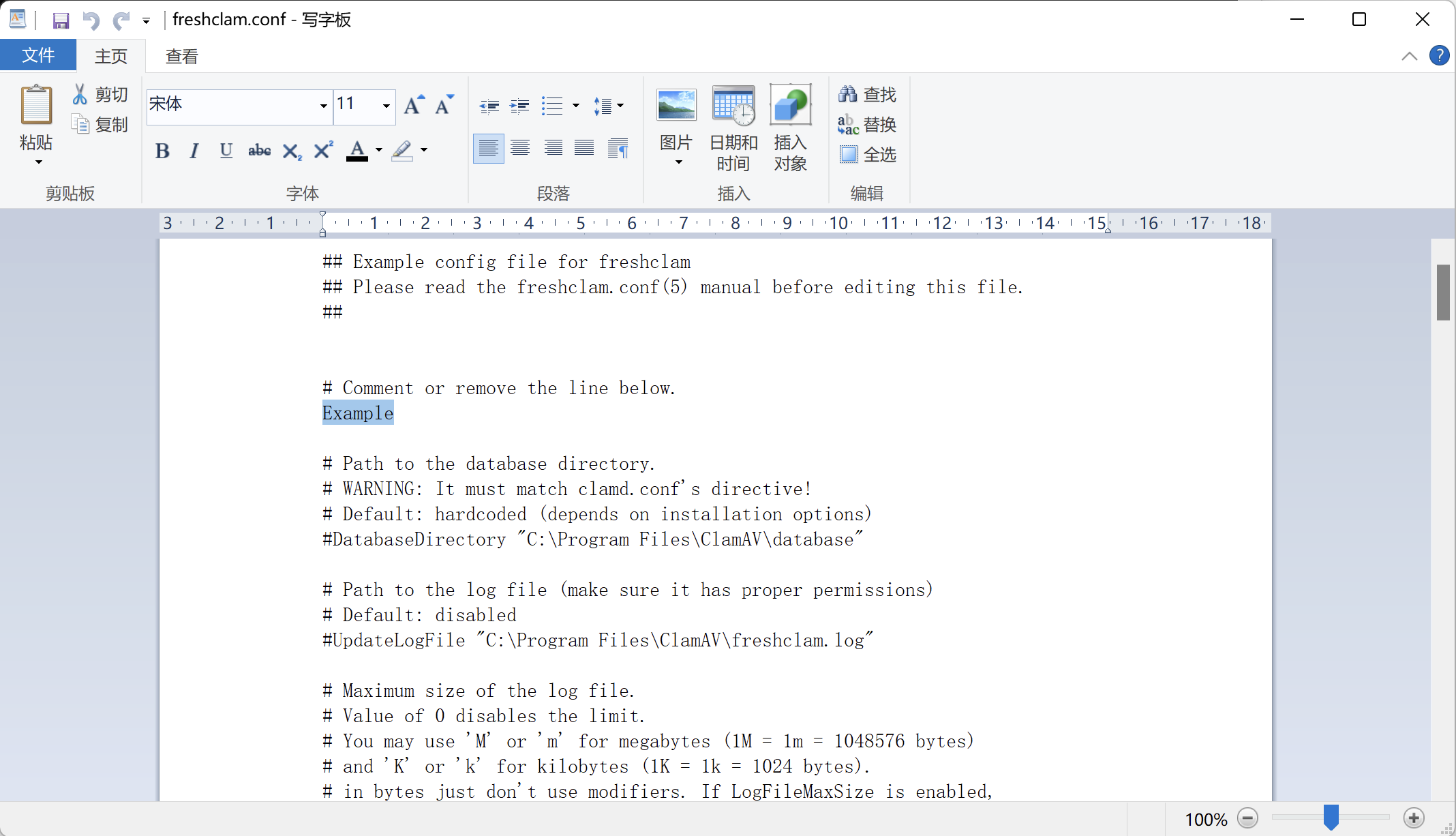
Task: Insert a picture using 图片 icon
Action: click(676, 106)
